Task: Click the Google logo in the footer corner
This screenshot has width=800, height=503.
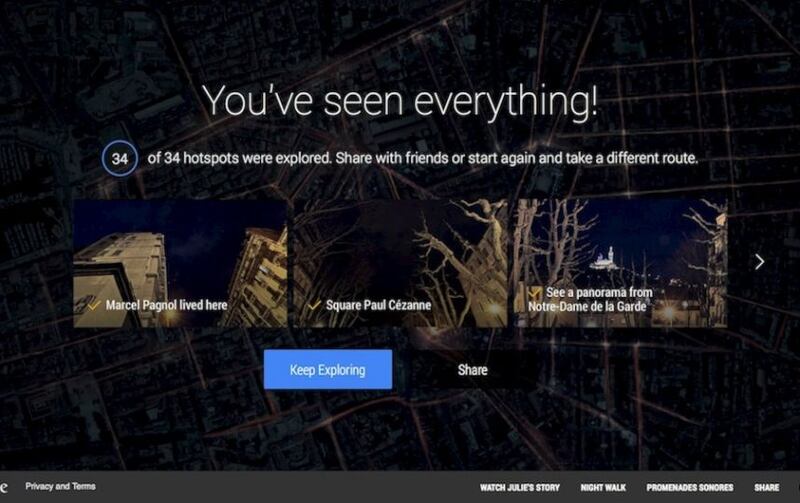Action: [4, 487]
